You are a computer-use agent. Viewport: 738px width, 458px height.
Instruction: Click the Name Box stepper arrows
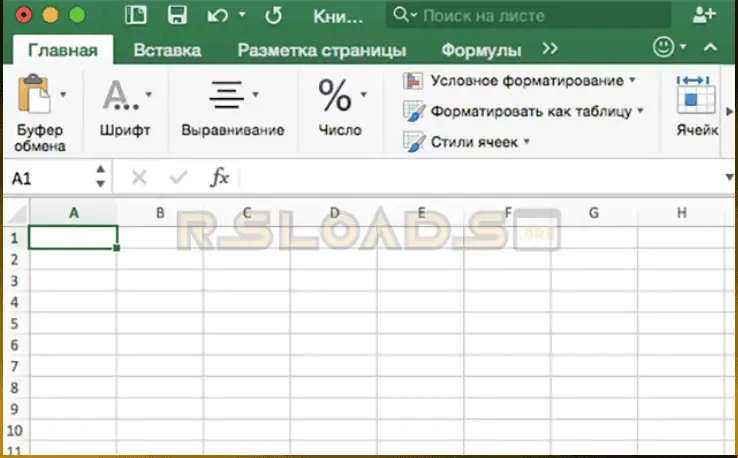coord(100,177)
